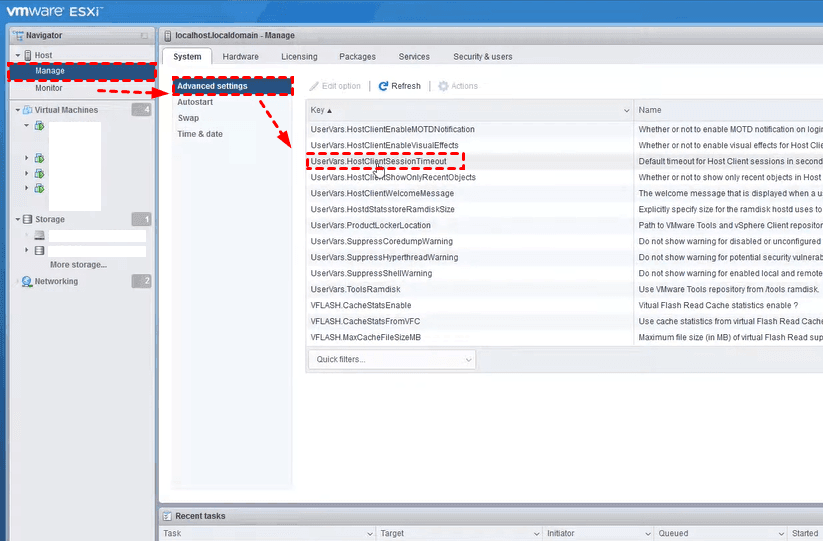Open the Target column dropdown
This screenshot has height=541, width=823.
coord(536,534)
